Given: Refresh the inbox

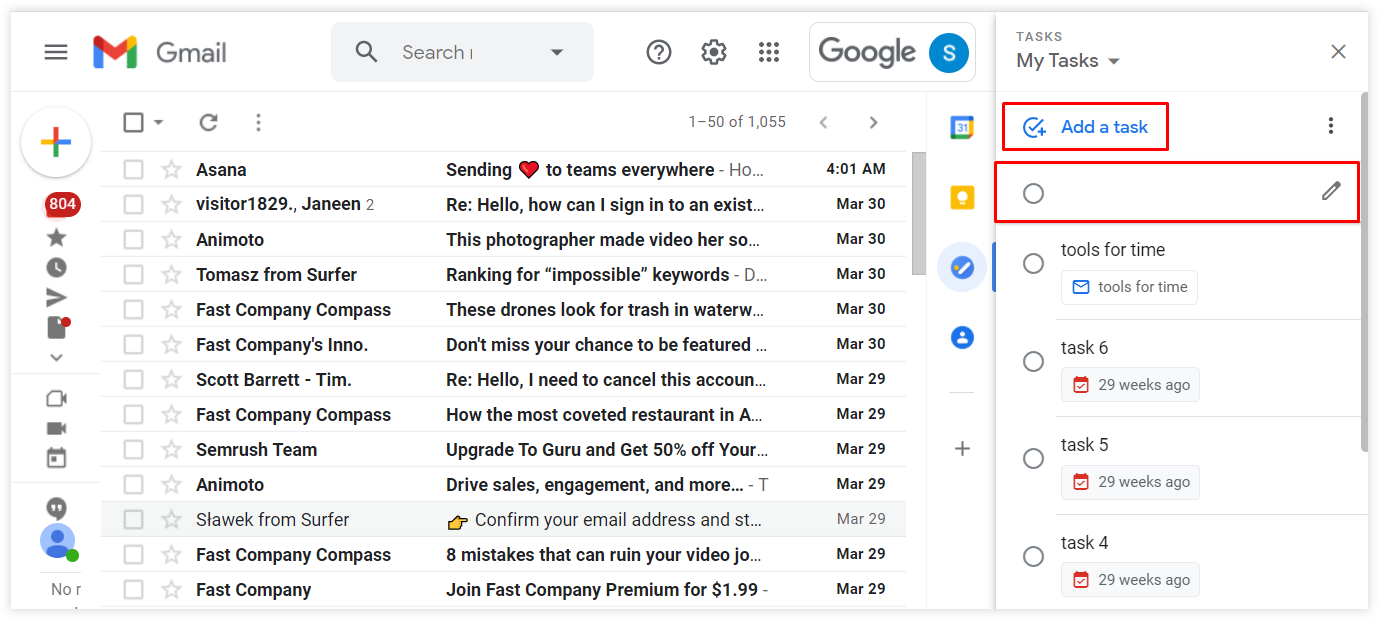Looking at the screenshot, I should click(x=208, y=122).
